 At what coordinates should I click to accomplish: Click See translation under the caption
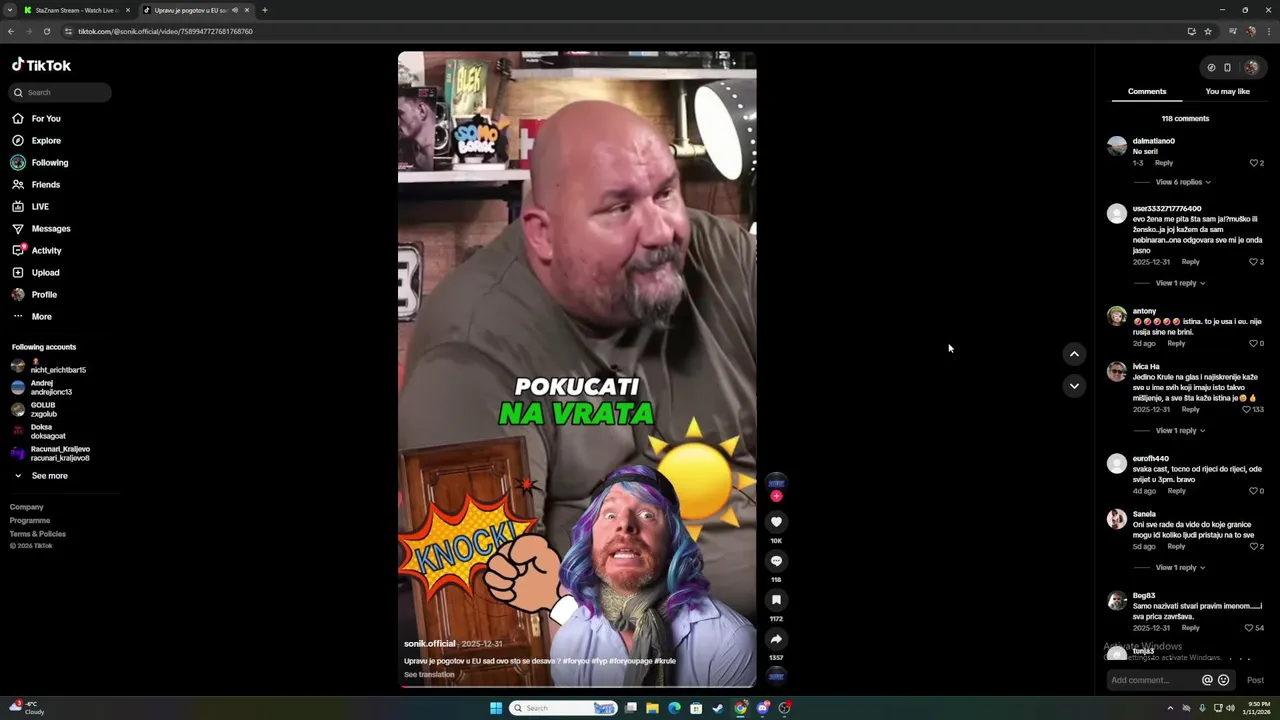coord(429,675)
